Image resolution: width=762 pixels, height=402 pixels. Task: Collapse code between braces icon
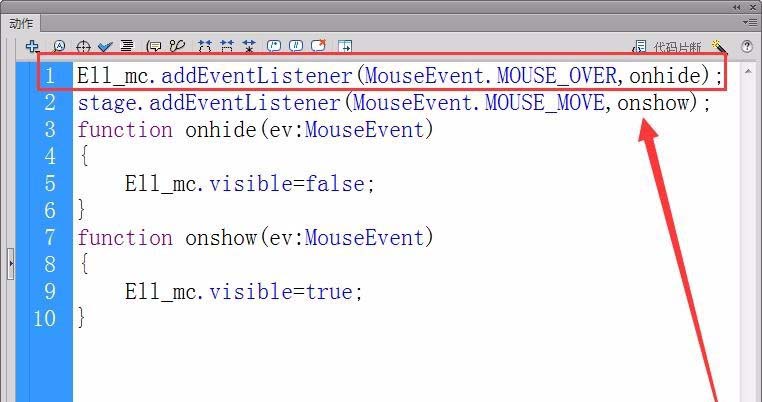pos(205,47)
